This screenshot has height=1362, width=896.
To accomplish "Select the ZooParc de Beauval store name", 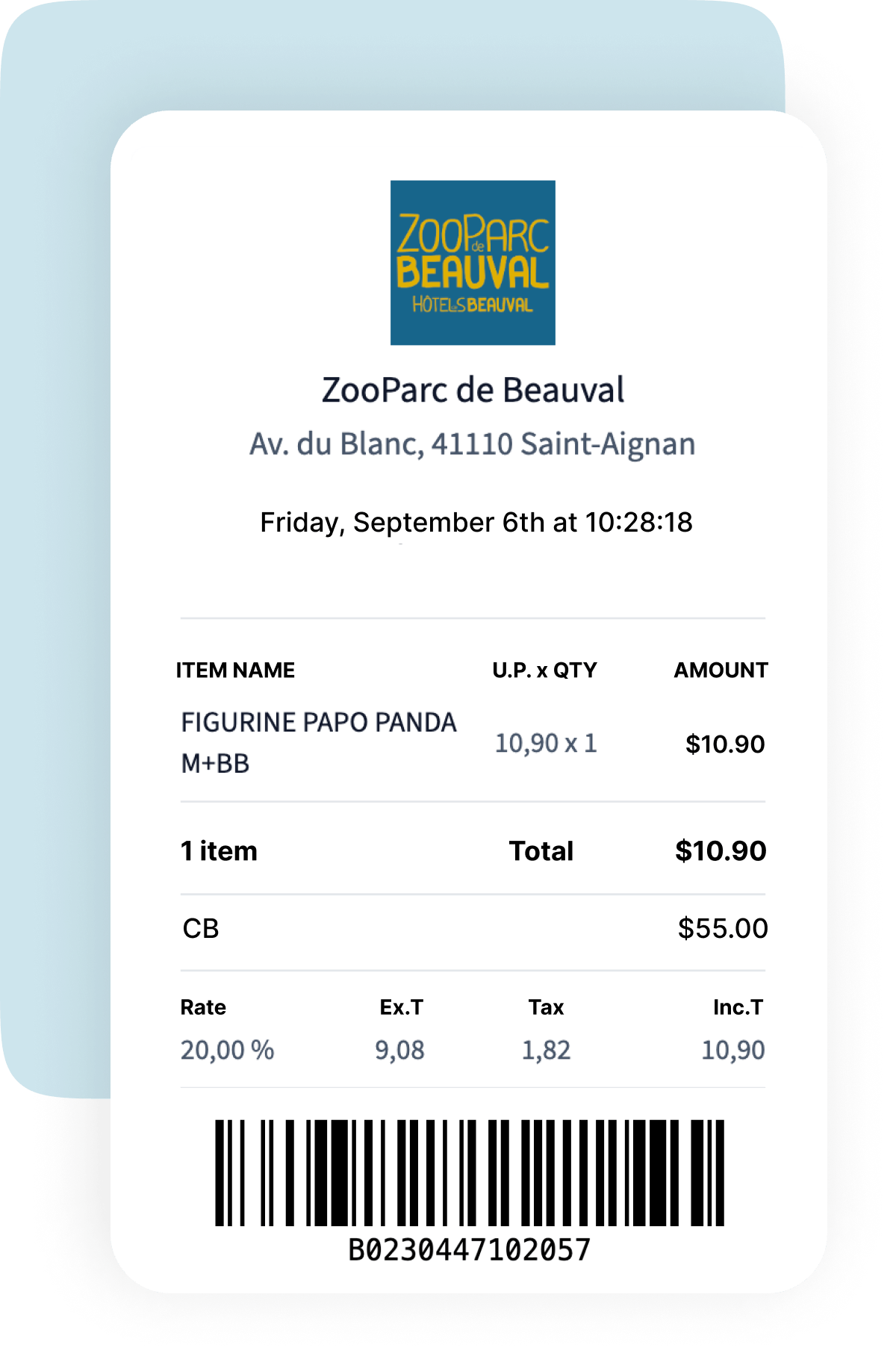I will [x=473, y=391].
